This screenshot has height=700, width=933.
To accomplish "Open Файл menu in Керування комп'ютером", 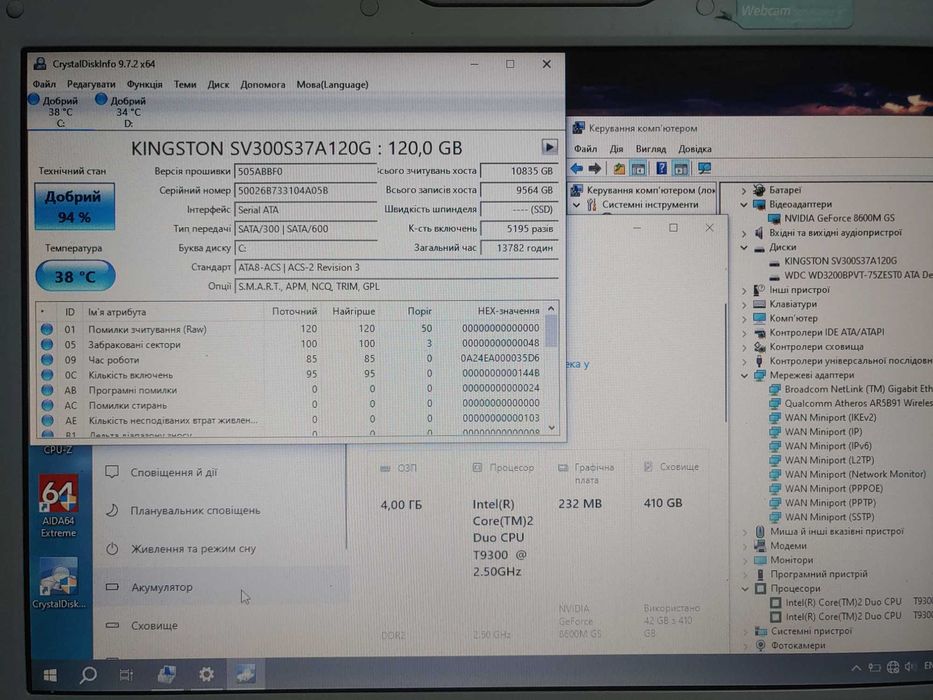I will click(x=585, y=149).
